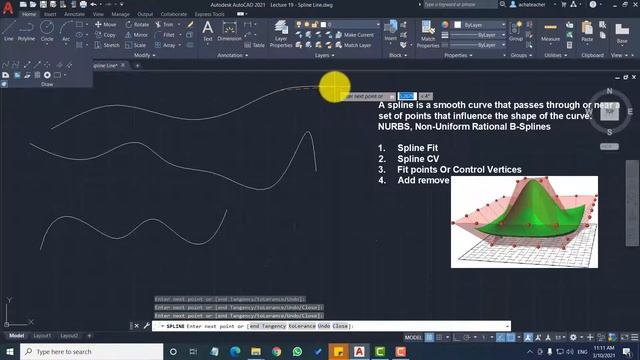
Task: Switch to the Home ribbon tab
Action: (x=29, y=14)
